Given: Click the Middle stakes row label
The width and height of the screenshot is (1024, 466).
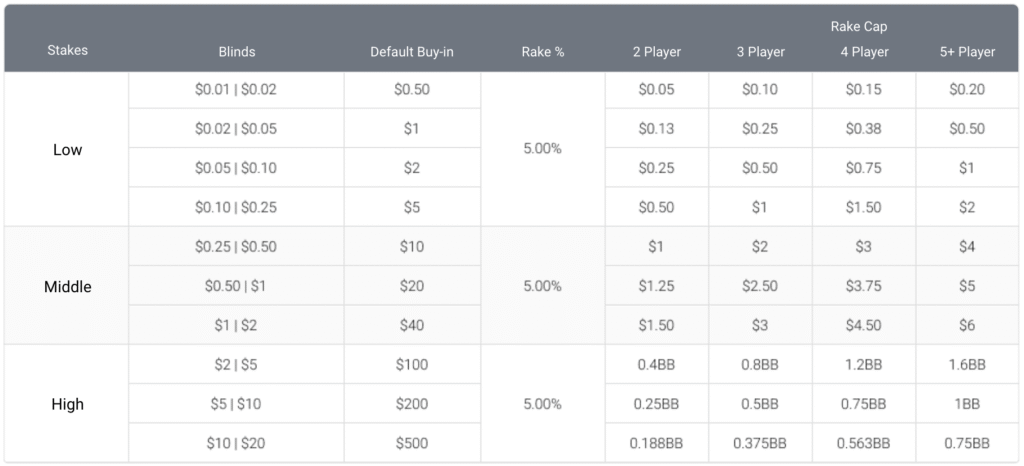Looking at the screenshot, I should coord(67,287).
